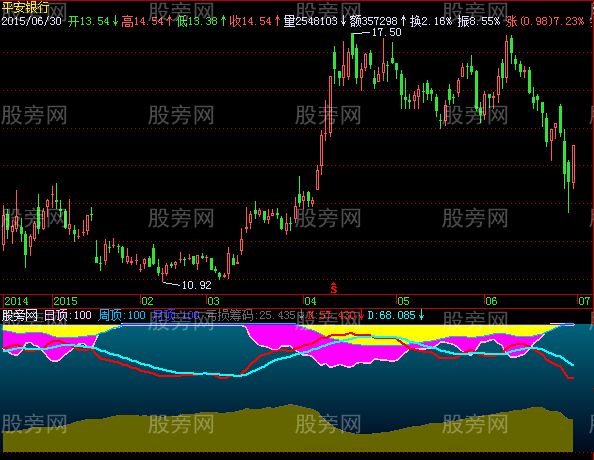Jump to the 07 month marker
This screenshot has height=460, width=594.
coord(584,301)
